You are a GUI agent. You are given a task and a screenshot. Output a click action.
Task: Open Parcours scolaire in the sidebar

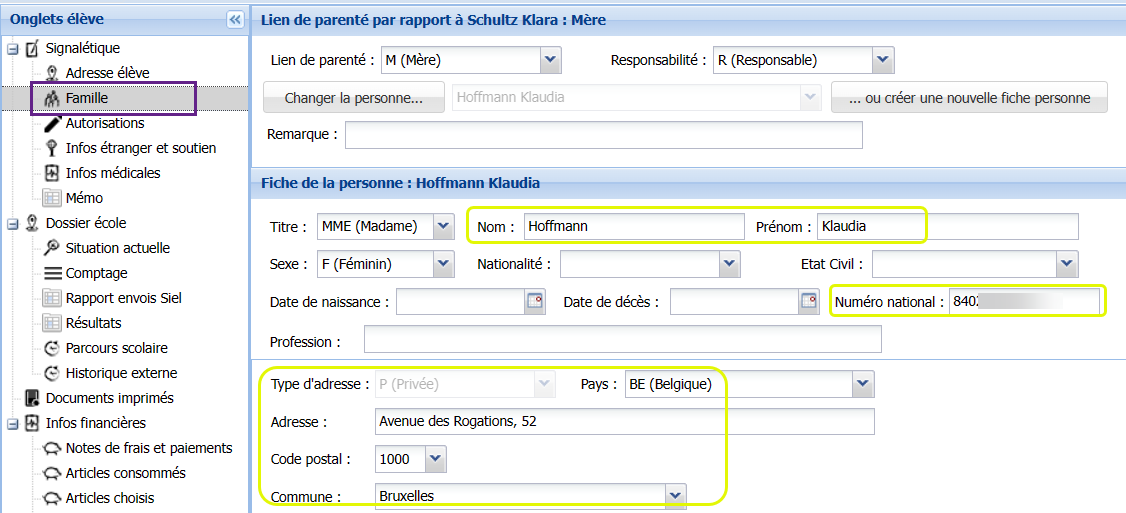pyautogui.click(x=116, y=348)
